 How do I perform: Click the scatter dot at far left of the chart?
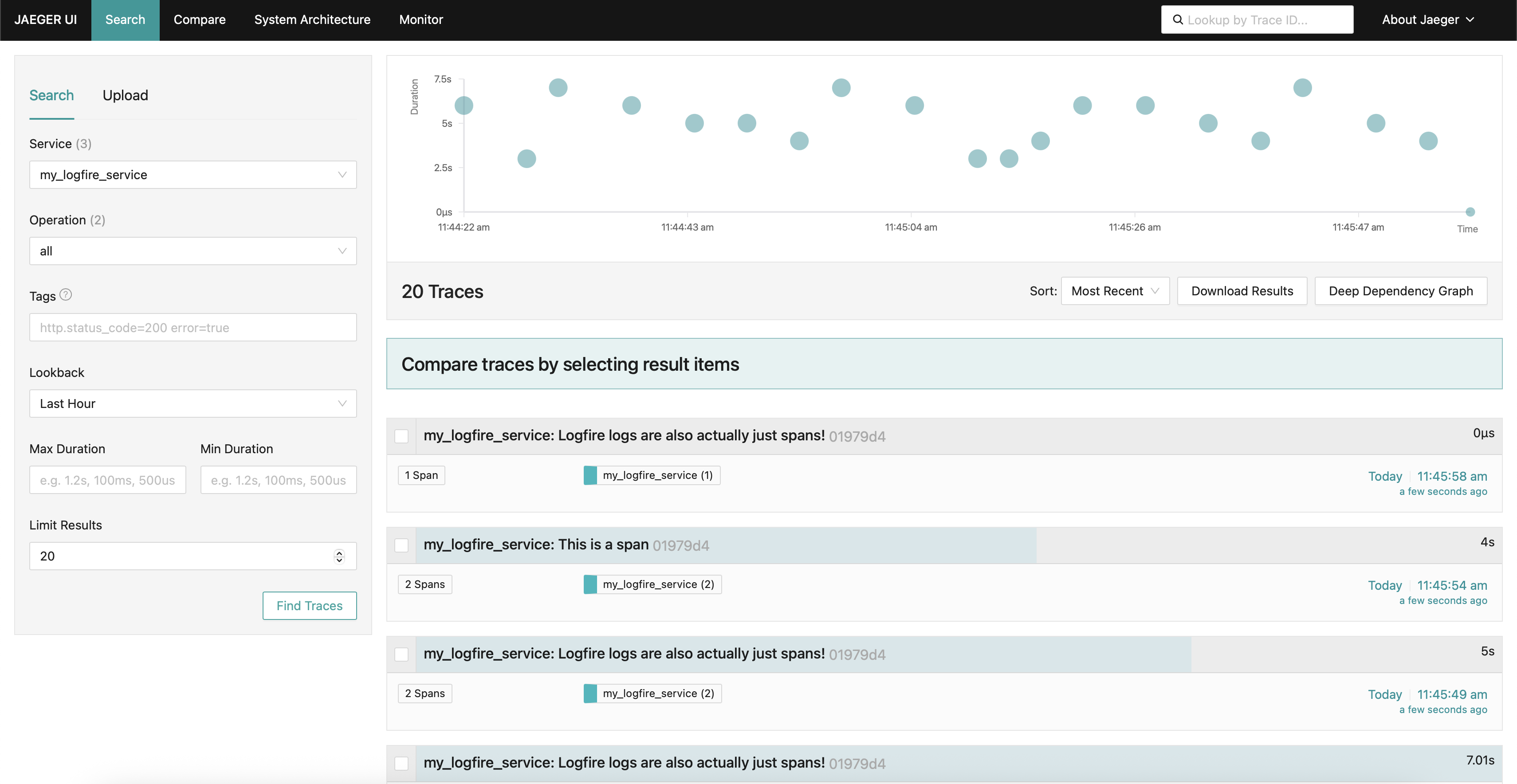[x=464, y=106]
